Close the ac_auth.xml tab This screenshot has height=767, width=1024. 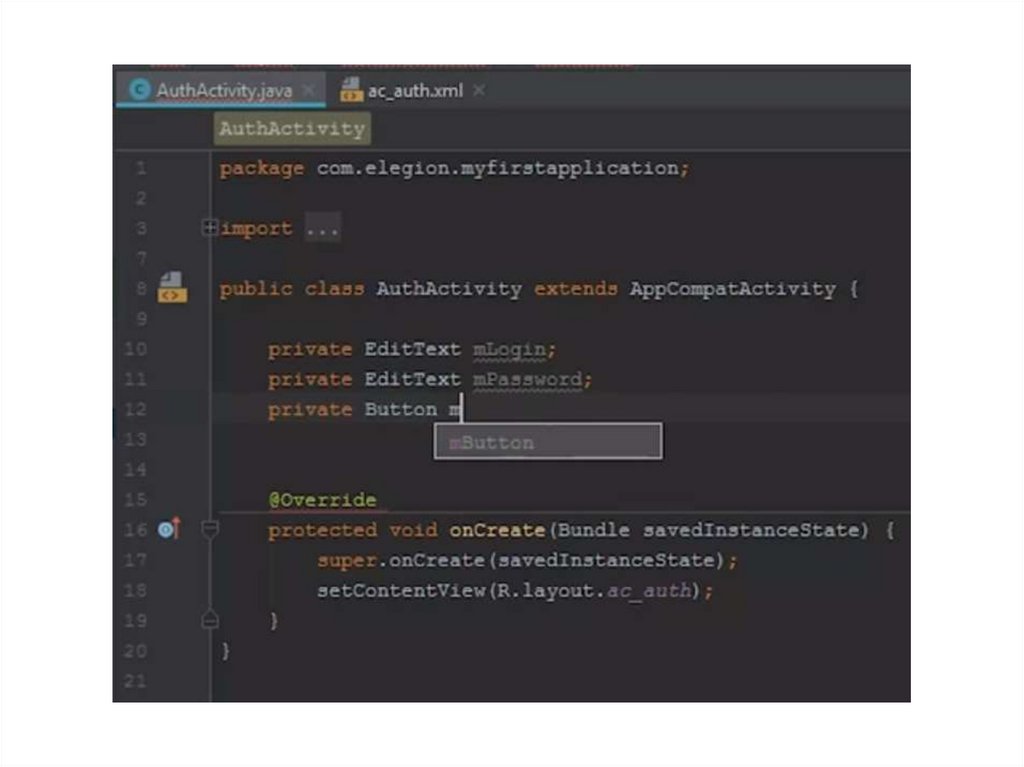[x=479, y=90]
